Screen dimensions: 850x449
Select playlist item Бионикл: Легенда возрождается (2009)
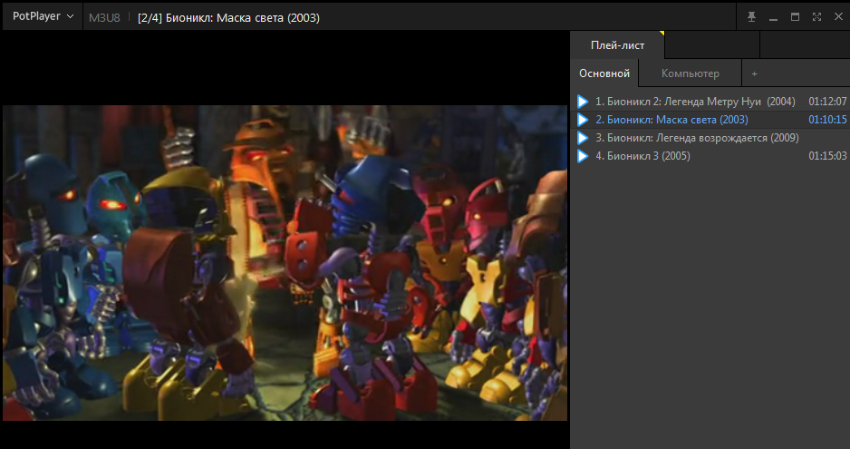pos(712,138)
